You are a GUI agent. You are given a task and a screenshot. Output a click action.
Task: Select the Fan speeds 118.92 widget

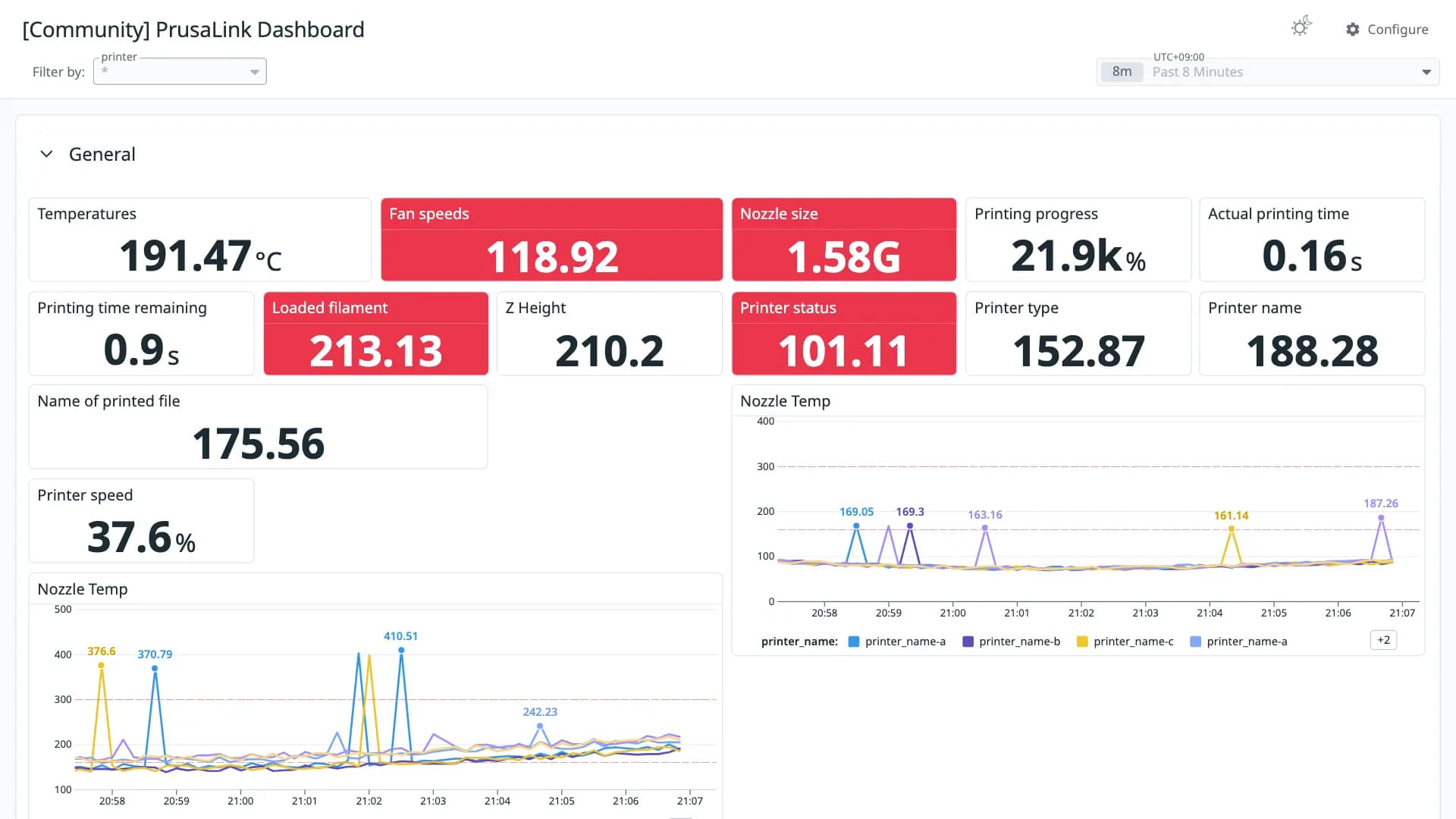coord(551,240)
